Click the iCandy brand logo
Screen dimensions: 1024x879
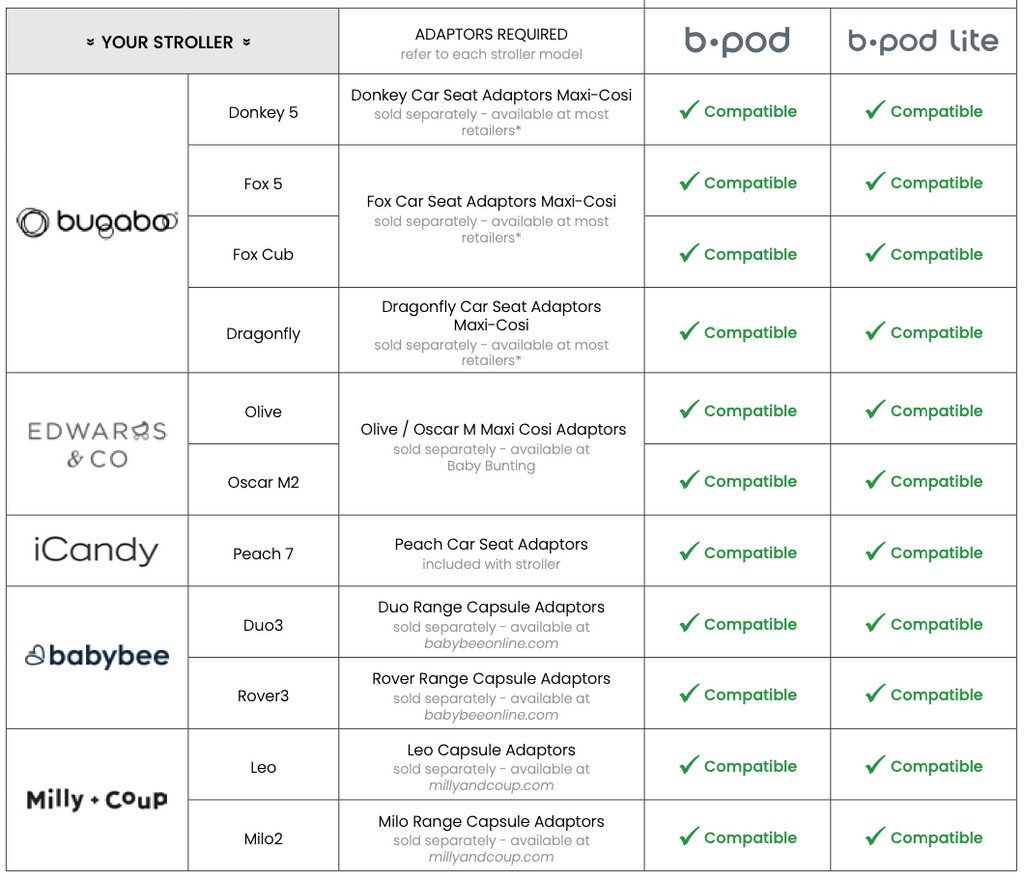(x=96, y=551)
